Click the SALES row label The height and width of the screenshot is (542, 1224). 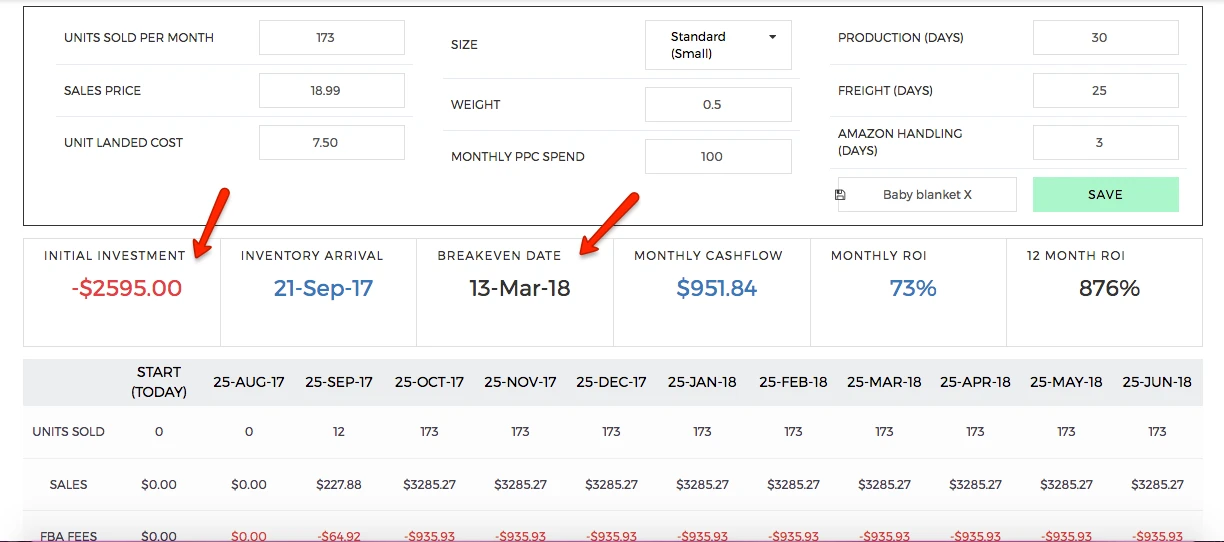(x=69, y=484)
